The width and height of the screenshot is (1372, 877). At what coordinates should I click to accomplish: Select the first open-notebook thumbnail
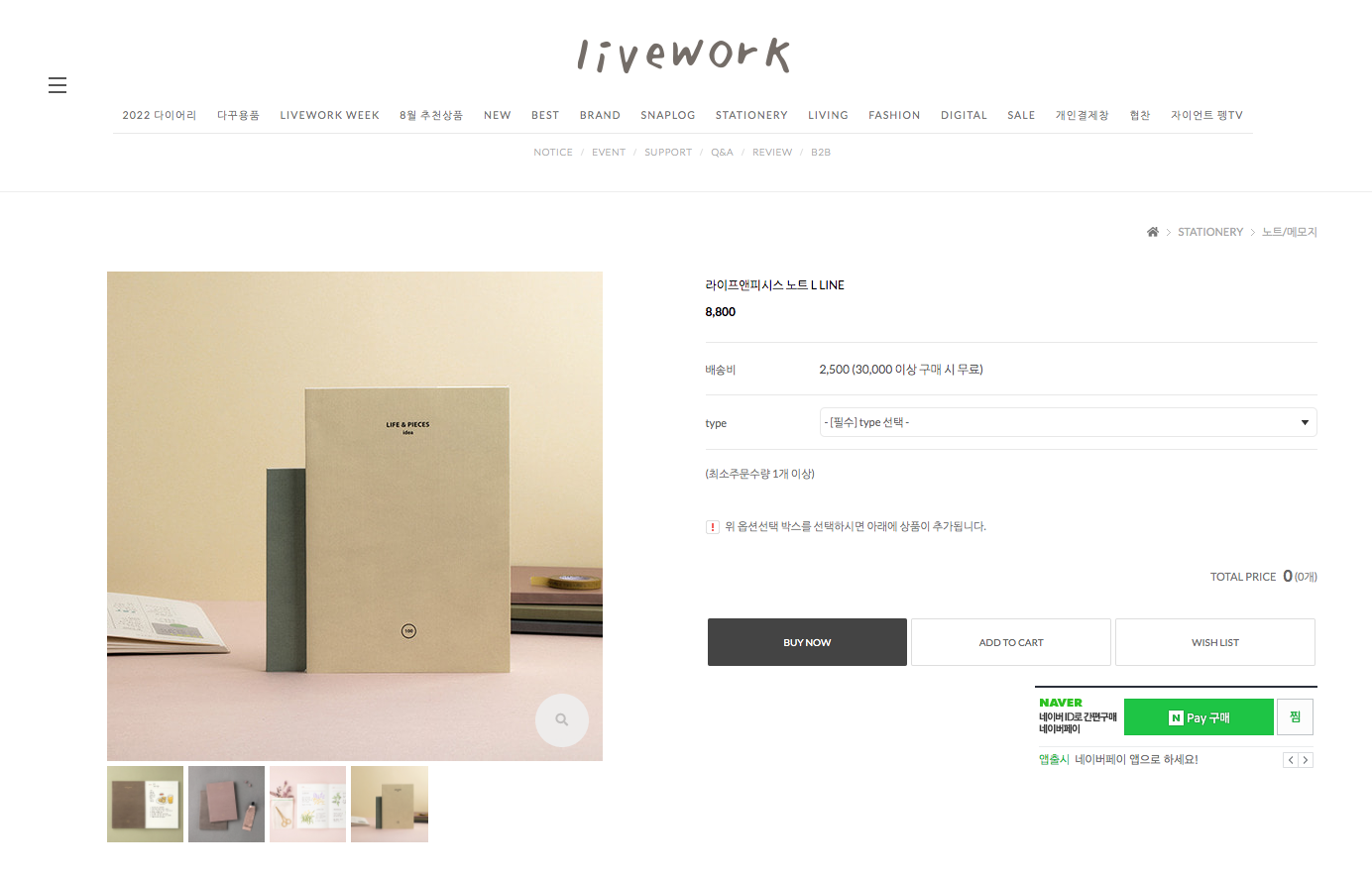(146, 804)
